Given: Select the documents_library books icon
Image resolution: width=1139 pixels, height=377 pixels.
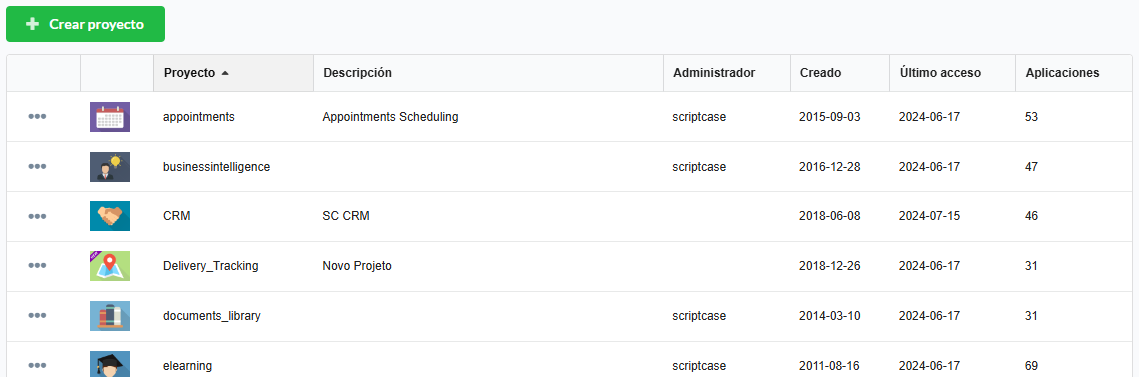Looking at the screenshot, I should tap(110, 316).
